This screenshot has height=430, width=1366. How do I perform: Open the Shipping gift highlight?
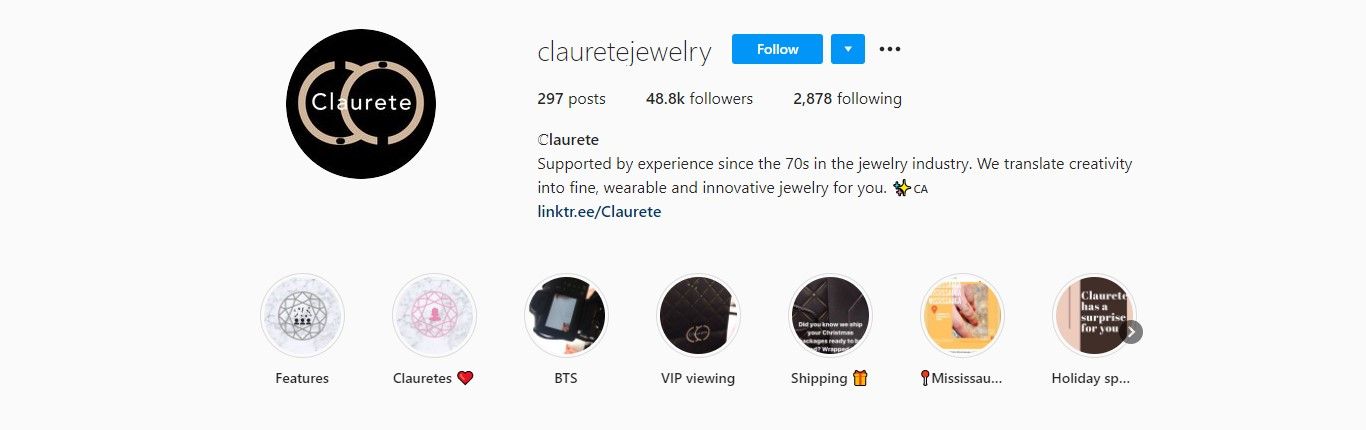[x=830, y=316]
